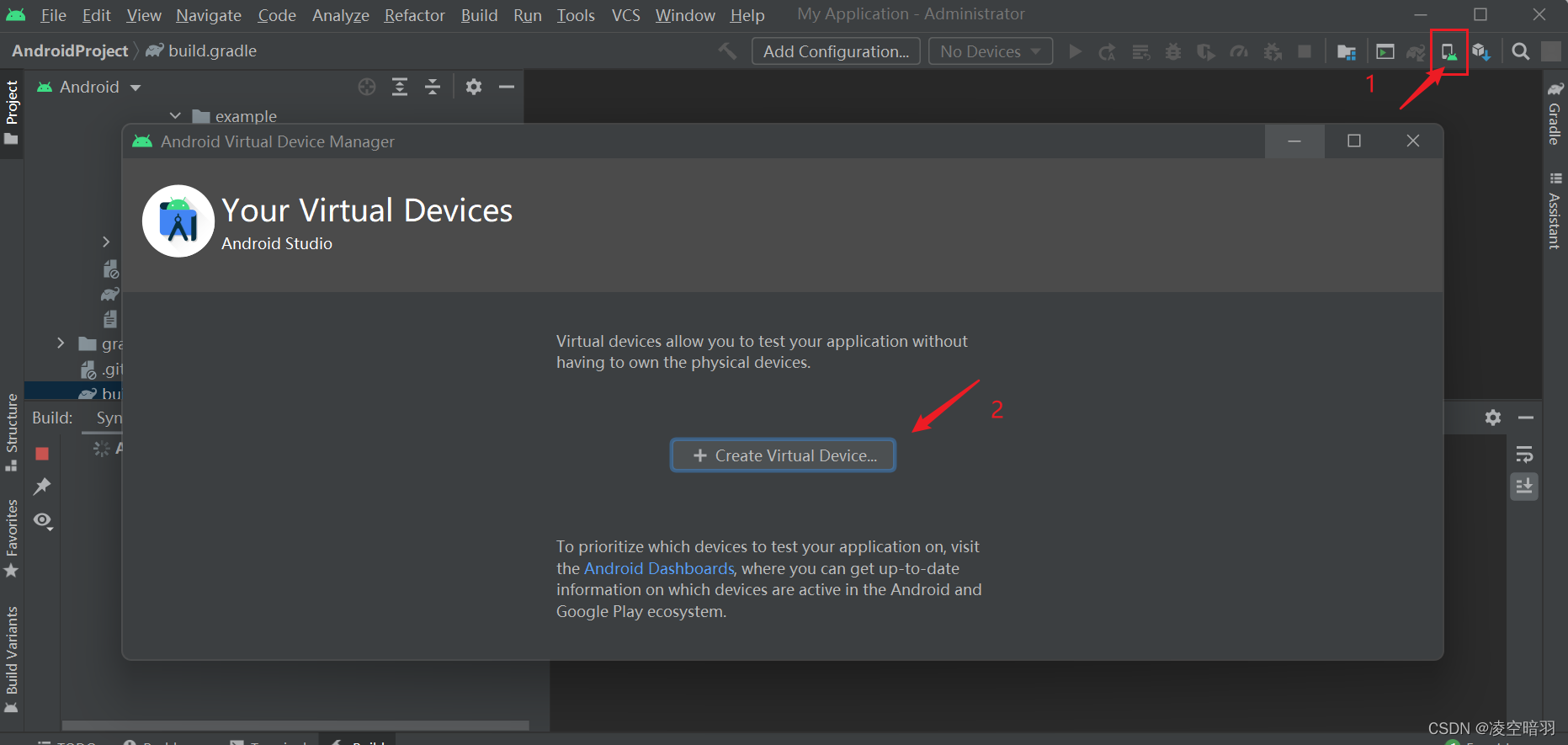
Task: Open the File menu
Action: [53, 15]
